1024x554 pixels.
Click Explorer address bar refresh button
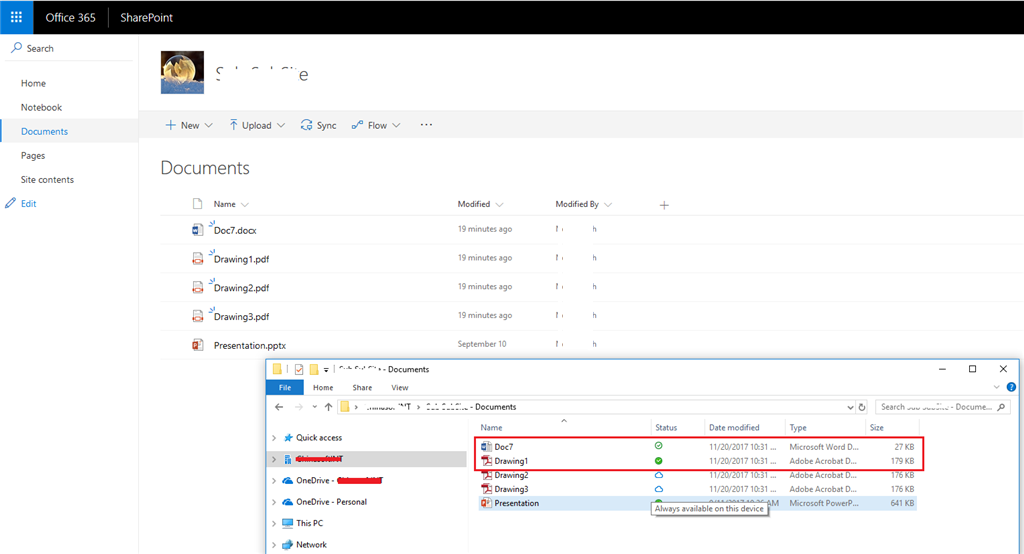(x=862, y=407)
